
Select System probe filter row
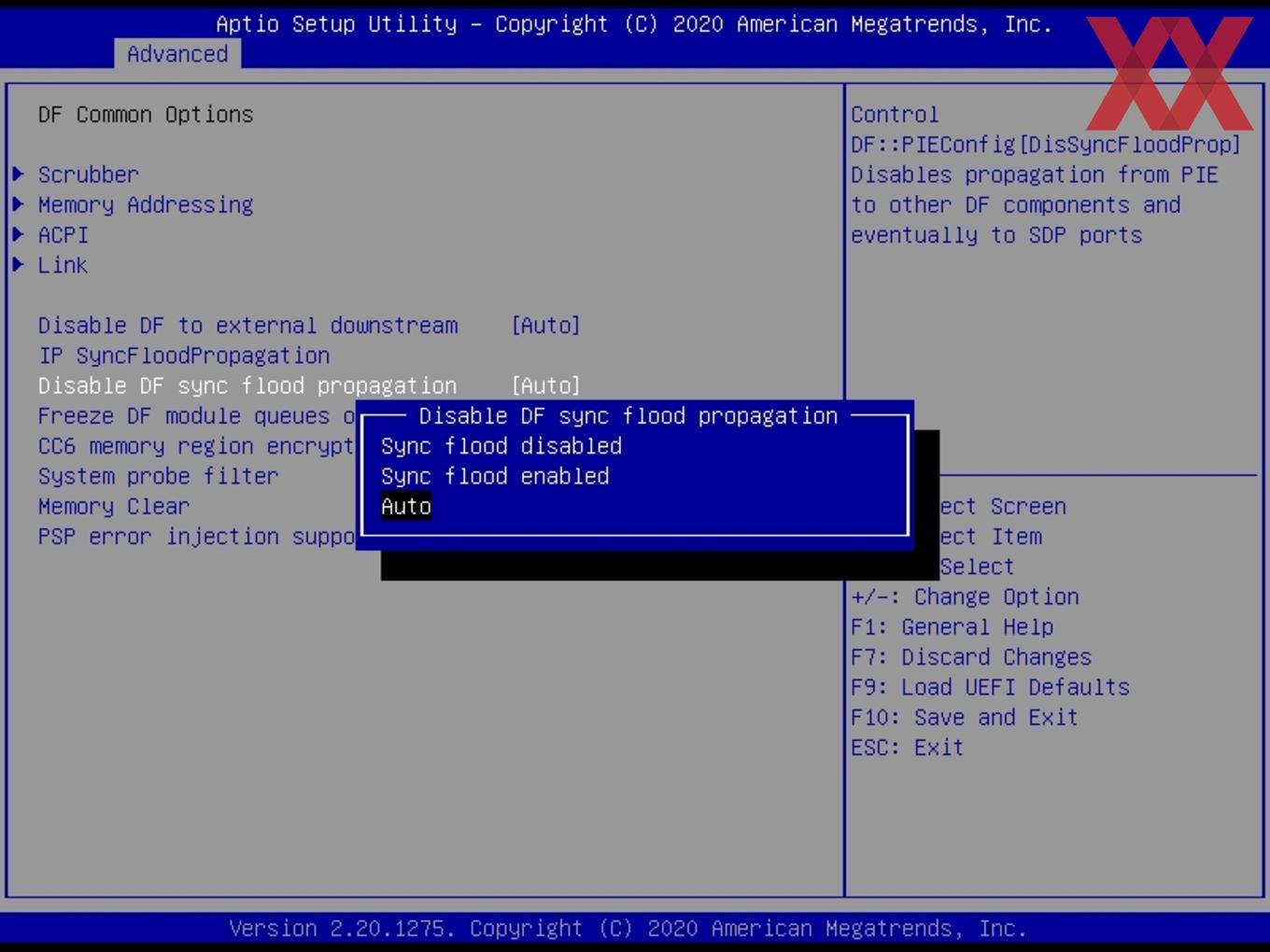coord(158,476)
